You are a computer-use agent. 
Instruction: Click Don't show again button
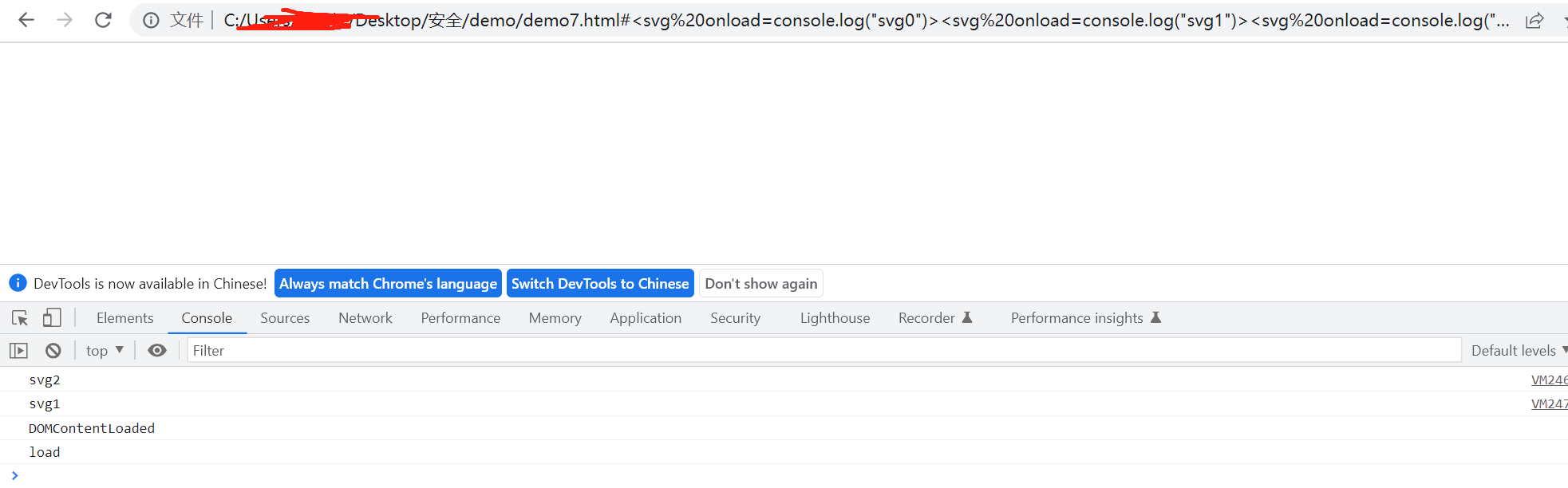click(x=760, y=284)
